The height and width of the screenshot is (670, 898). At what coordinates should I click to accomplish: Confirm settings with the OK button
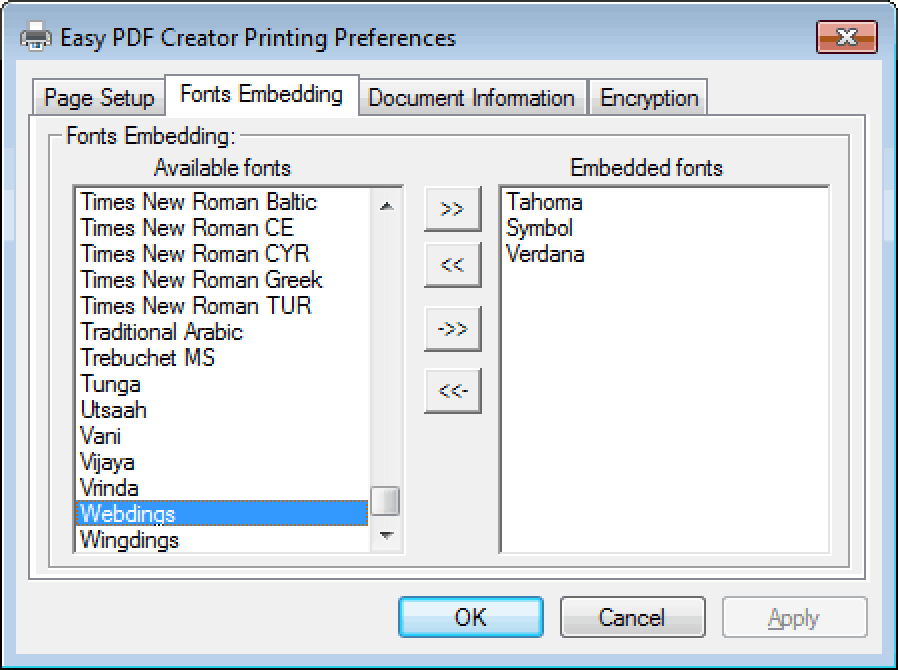click(x=471, y=617)
